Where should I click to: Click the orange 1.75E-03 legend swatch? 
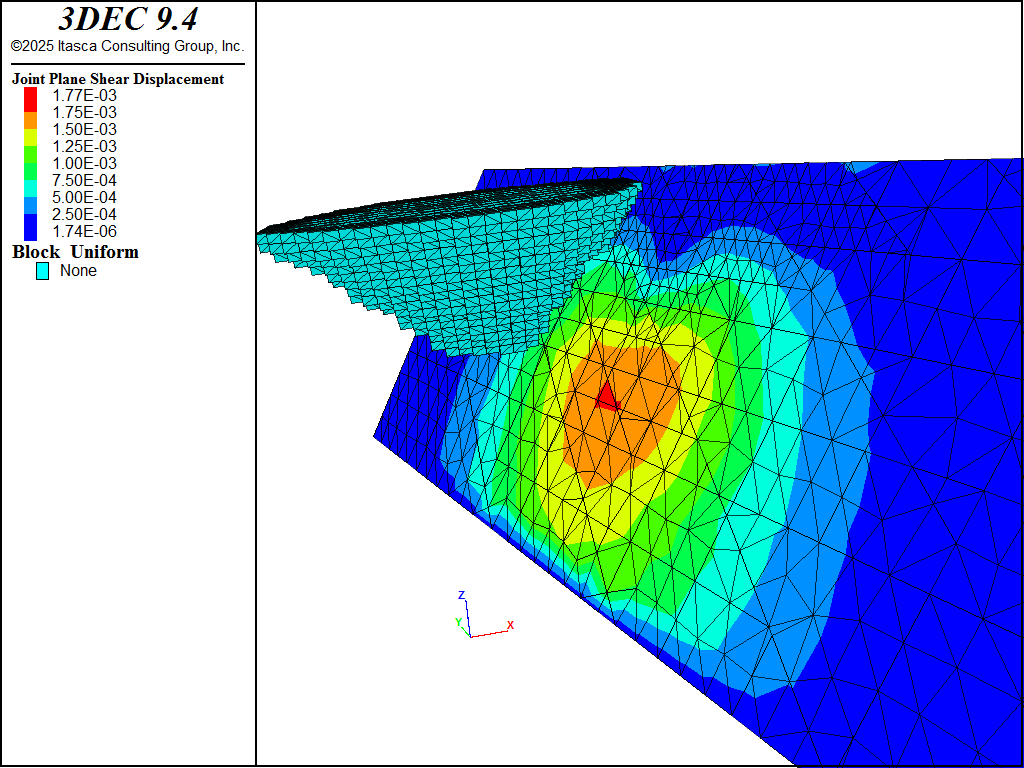click(30, 113)
